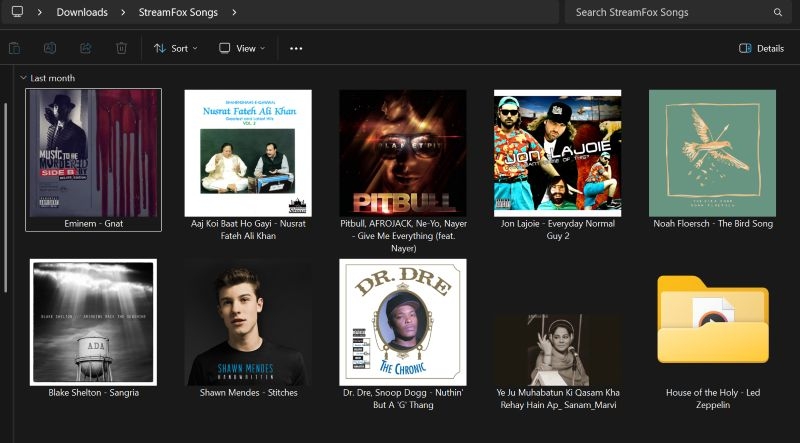
Task: Toggle the Details pane button
Action: tap(761, 48)
